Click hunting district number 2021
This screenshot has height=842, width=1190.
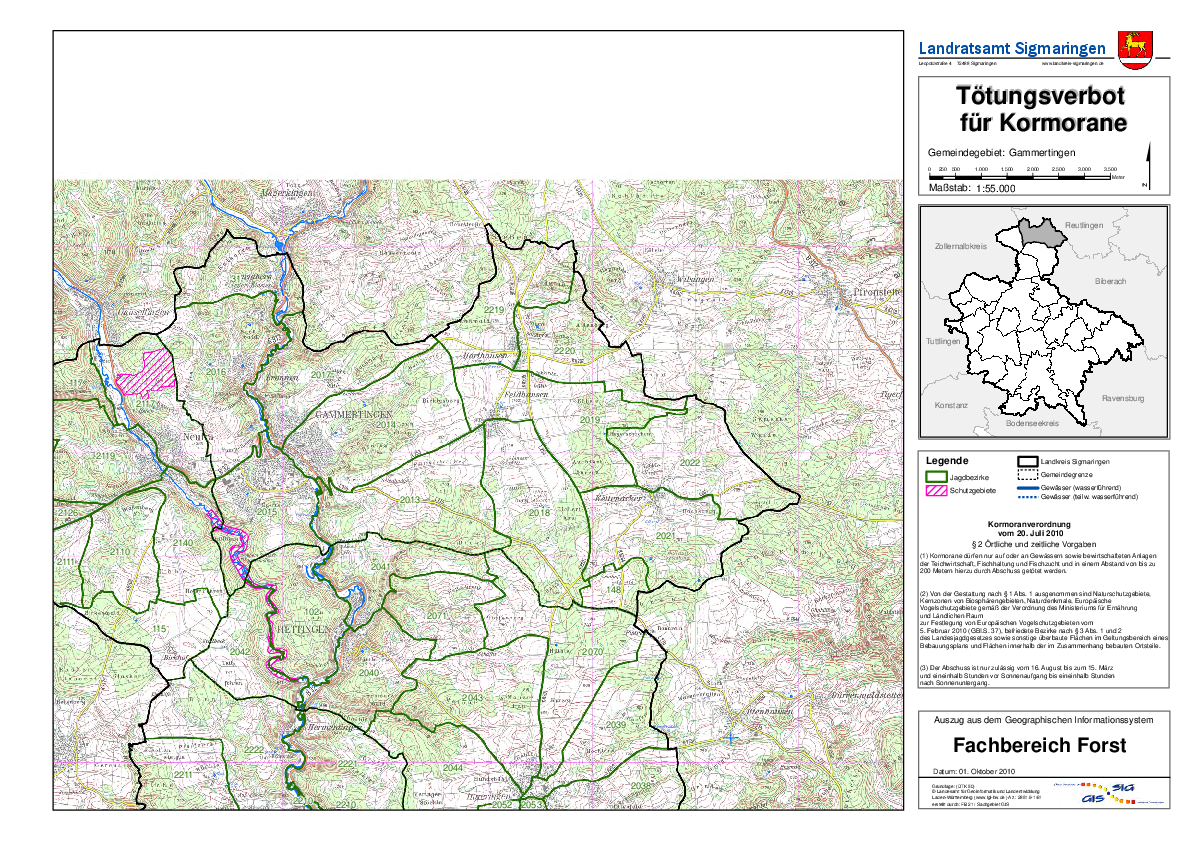coord(666,536)
